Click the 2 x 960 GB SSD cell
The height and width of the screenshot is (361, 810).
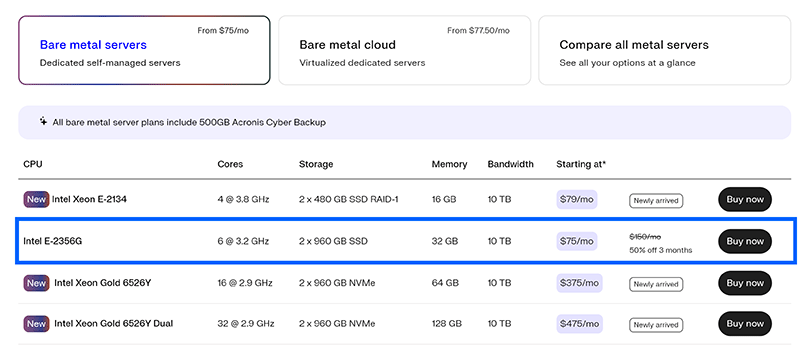click(333, 241)
